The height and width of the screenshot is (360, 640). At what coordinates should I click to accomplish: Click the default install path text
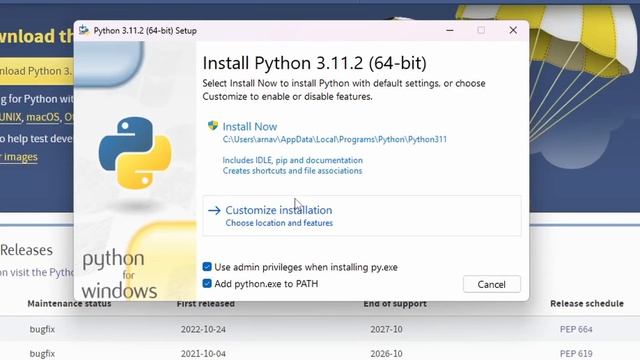click(x=335, y=140)
